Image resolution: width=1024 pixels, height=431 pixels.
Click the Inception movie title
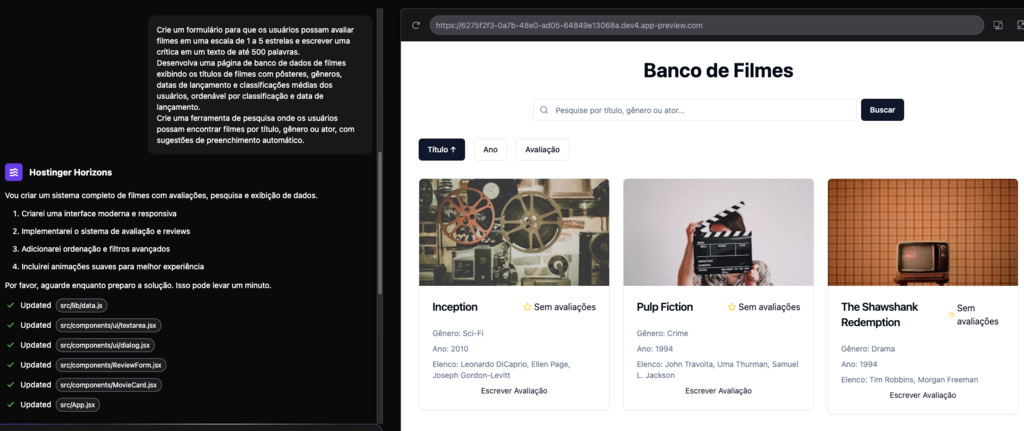click(455, 307)
